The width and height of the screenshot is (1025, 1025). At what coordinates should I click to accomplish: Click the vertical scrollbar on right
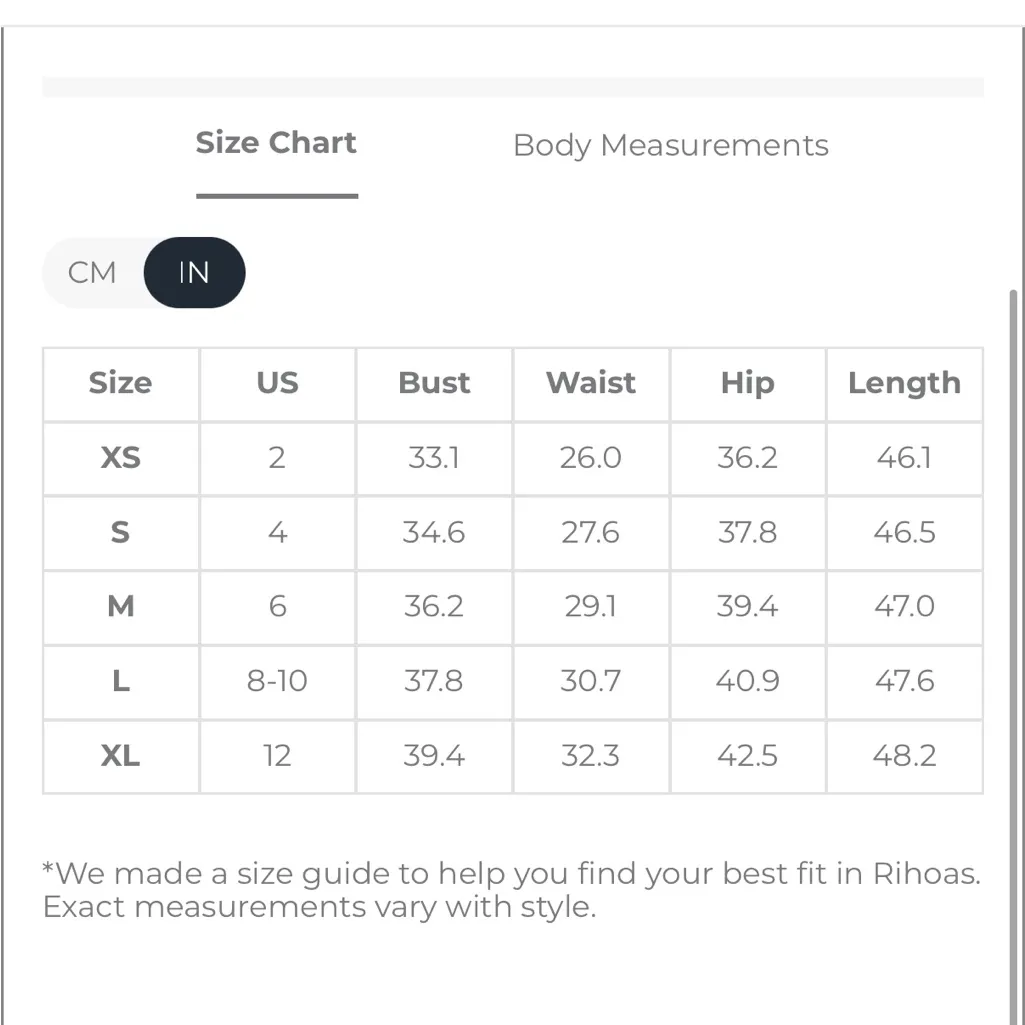click(x=1013, y=600)
